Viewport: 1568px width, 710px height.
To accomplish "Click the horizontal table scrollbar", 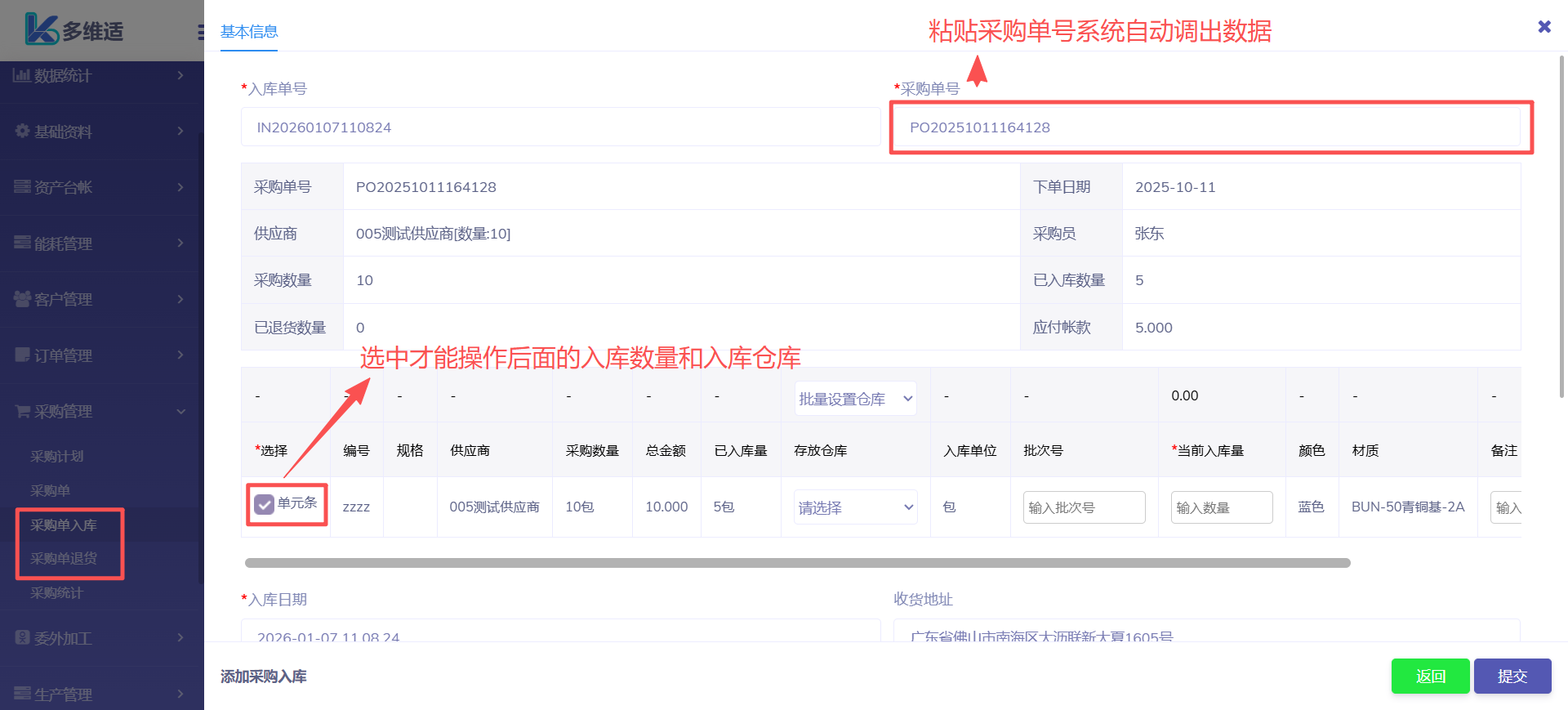I will click(x=797, y=563).
